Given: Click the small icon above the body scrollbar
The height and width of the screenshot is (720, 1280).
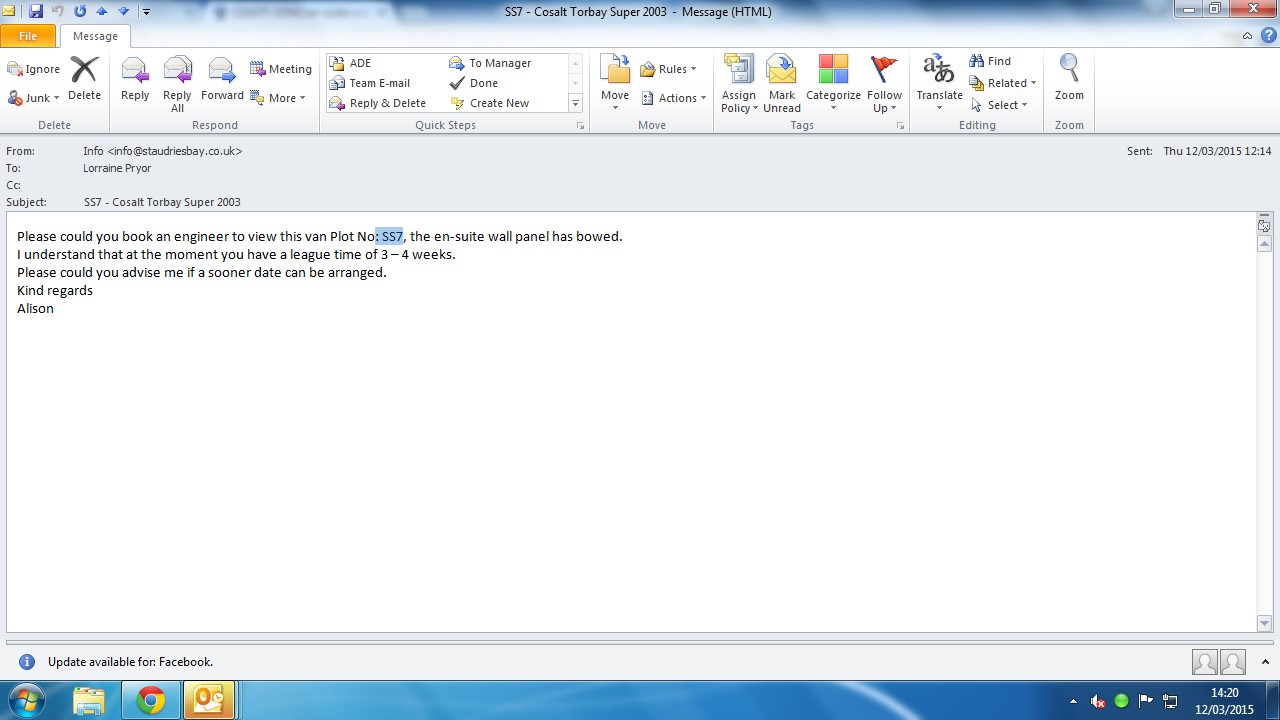Looking at the screenshot, I should pos(1265,226).
